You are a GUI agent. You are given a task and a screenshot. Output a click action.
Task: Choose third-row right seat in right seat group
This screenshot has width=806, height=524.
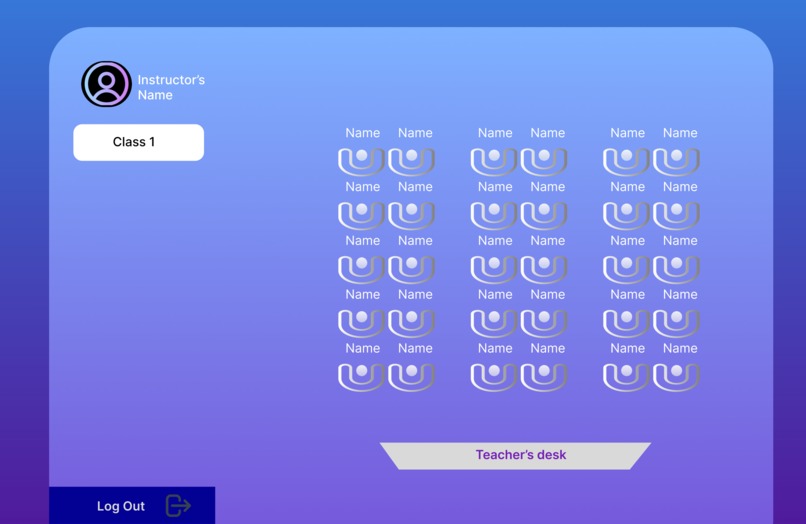pyautogui.click(x=676, y=269)
